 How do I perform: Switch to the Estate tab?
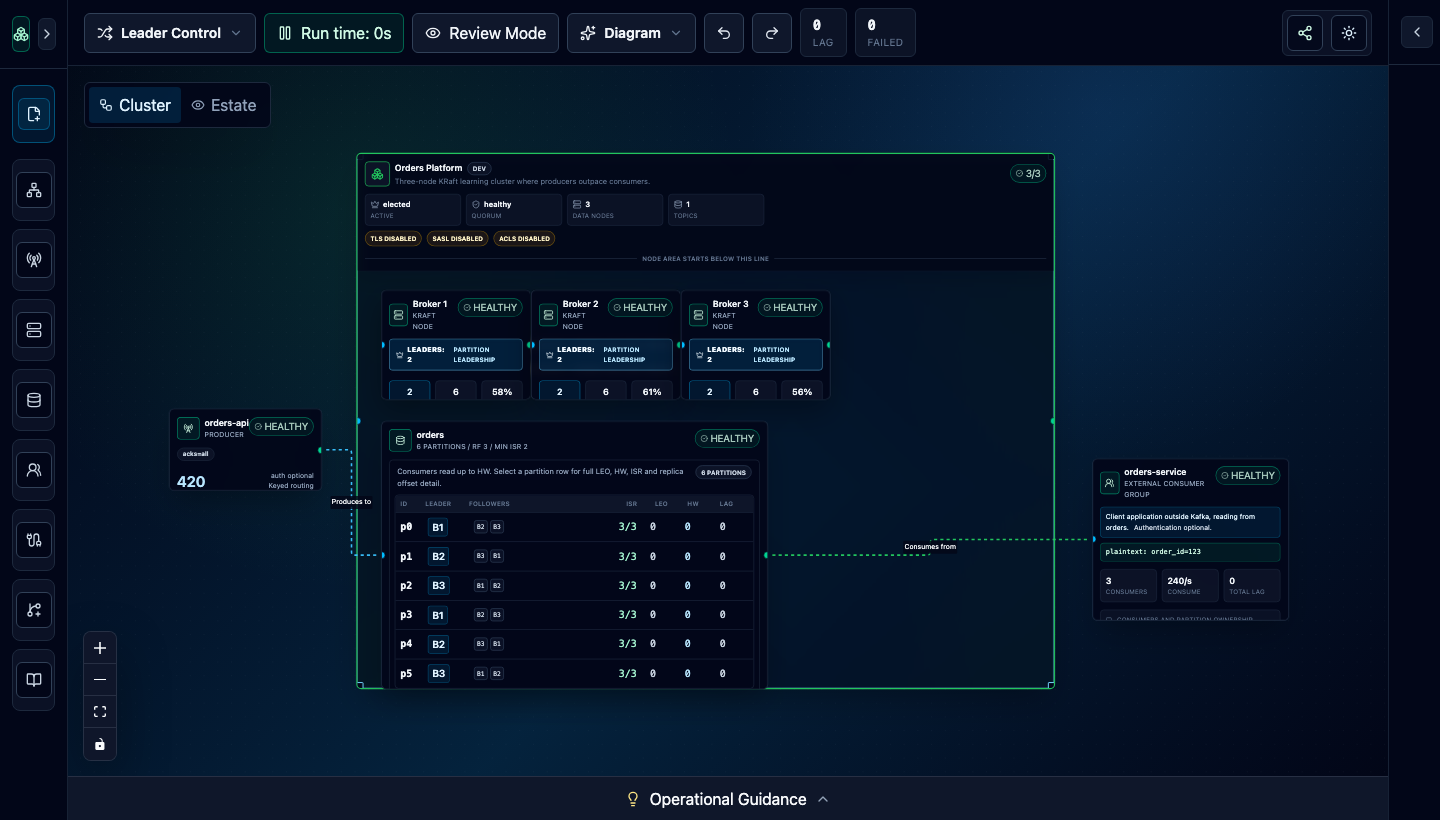tap(224, 105)
